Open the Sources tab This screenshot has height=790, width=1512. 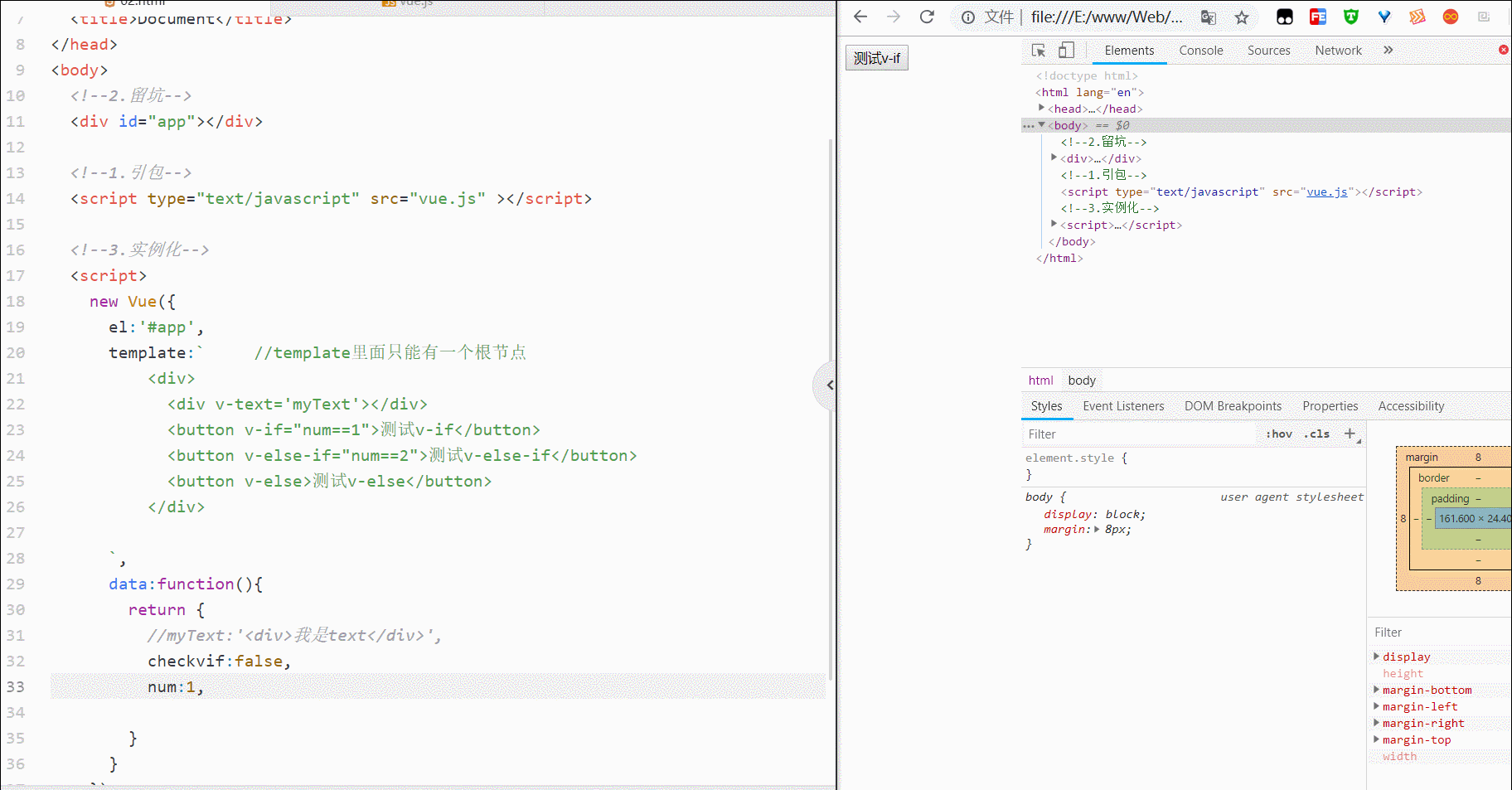[1268, 51]
